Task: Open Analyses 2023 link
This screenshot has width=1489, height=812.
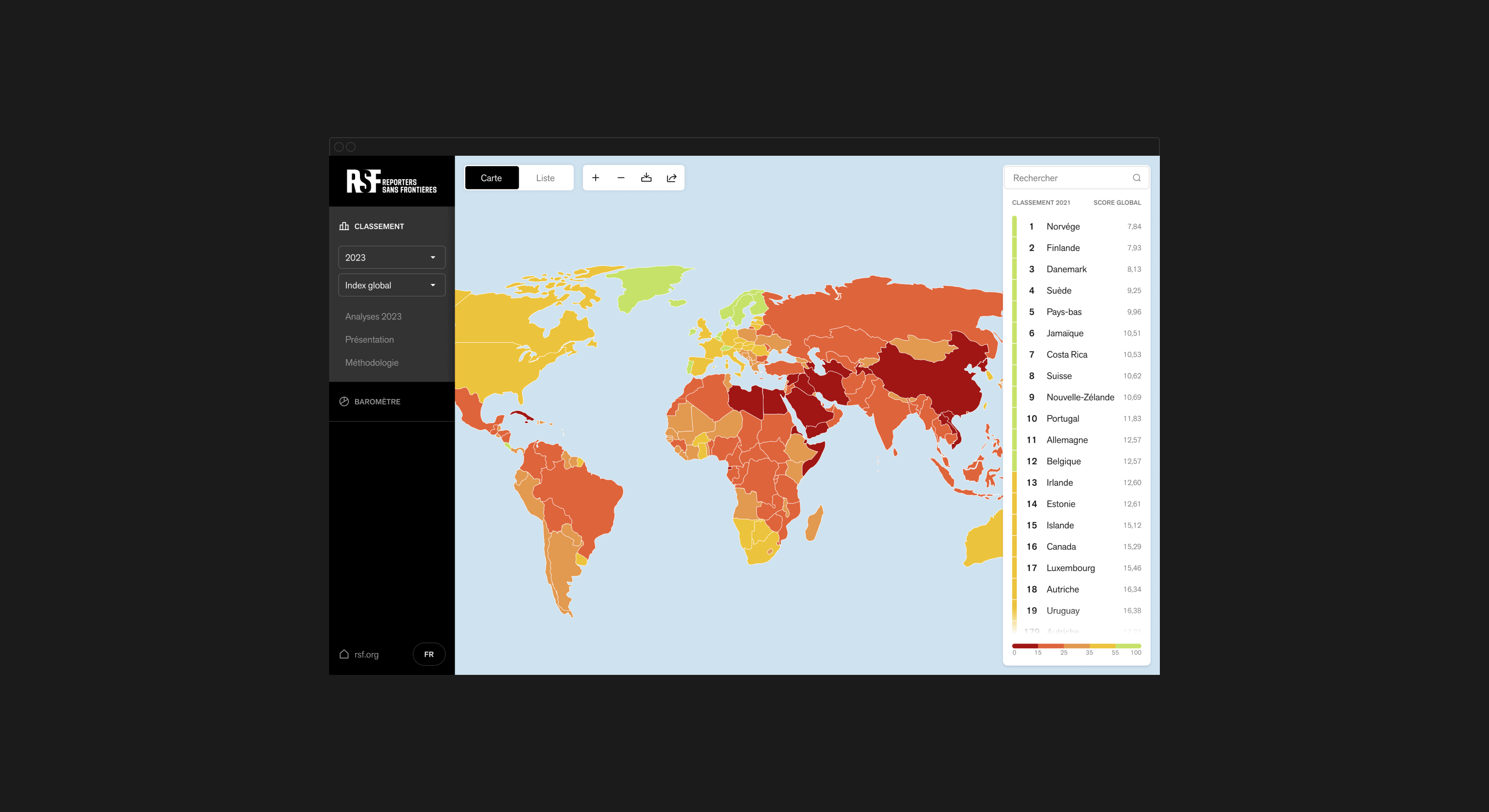Action: (x=373, y=316)
